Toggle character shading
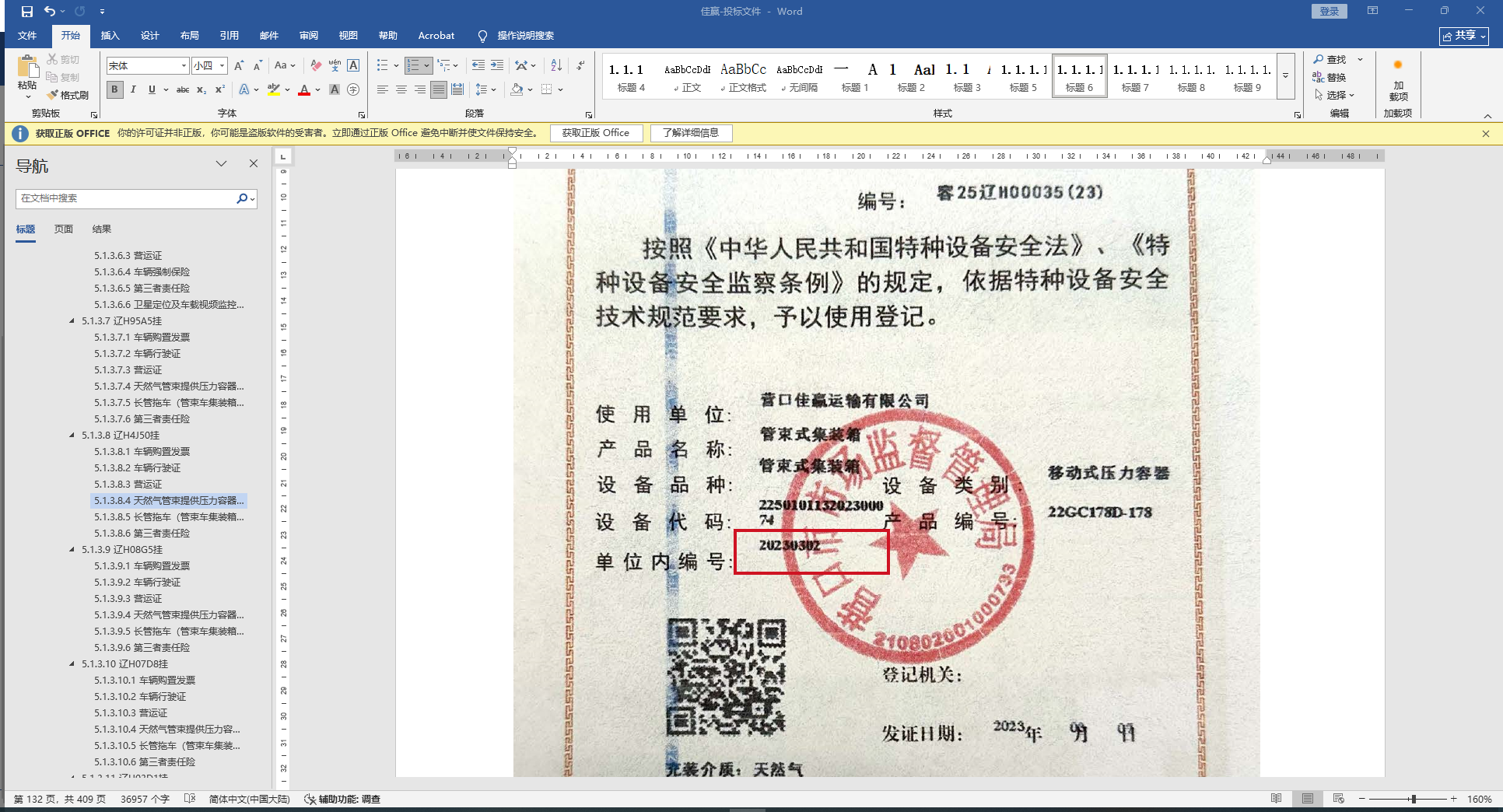The image size is (1503, 812). click(x=335, y=89)
